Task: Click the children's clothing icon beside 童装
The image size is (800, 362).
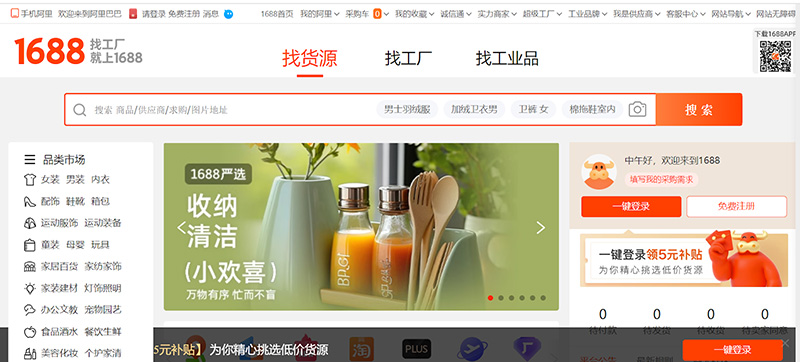Action: coord(30,245)
